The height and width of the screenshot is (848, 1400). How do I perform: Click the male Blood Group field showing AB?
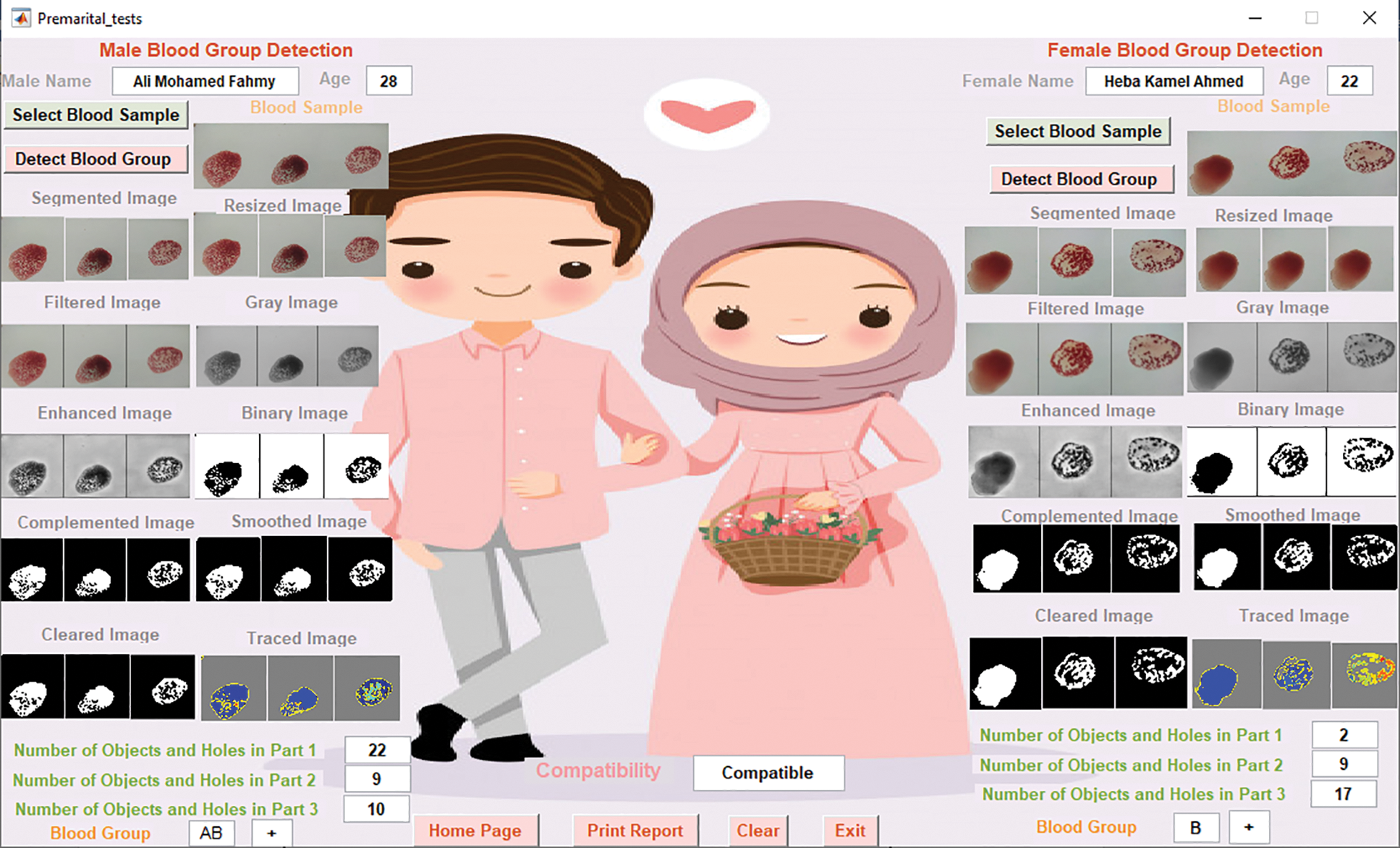tap(211, 833)
